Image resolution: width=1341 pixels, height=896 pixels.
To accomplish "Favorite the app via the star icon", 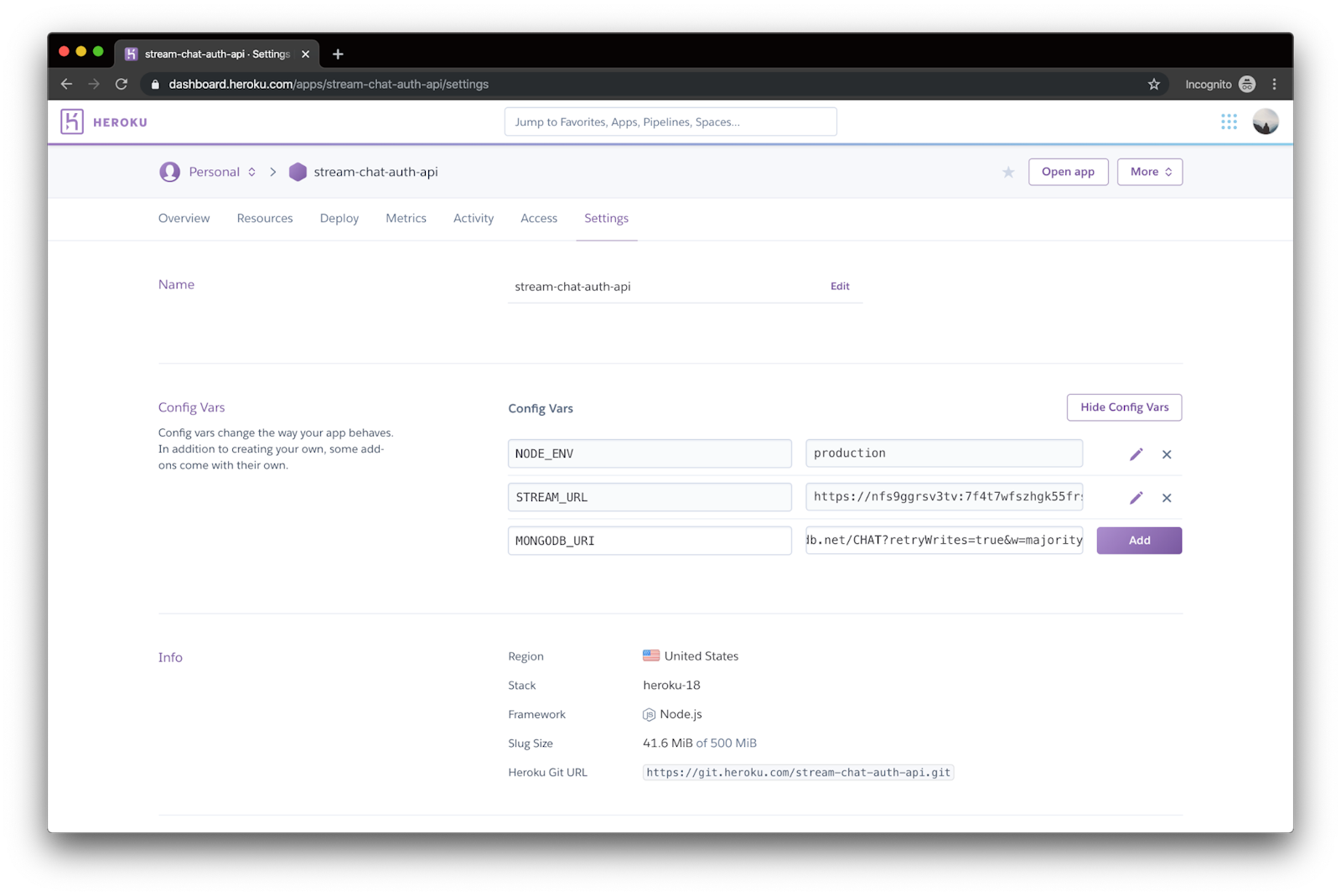I will [1007, 172].
